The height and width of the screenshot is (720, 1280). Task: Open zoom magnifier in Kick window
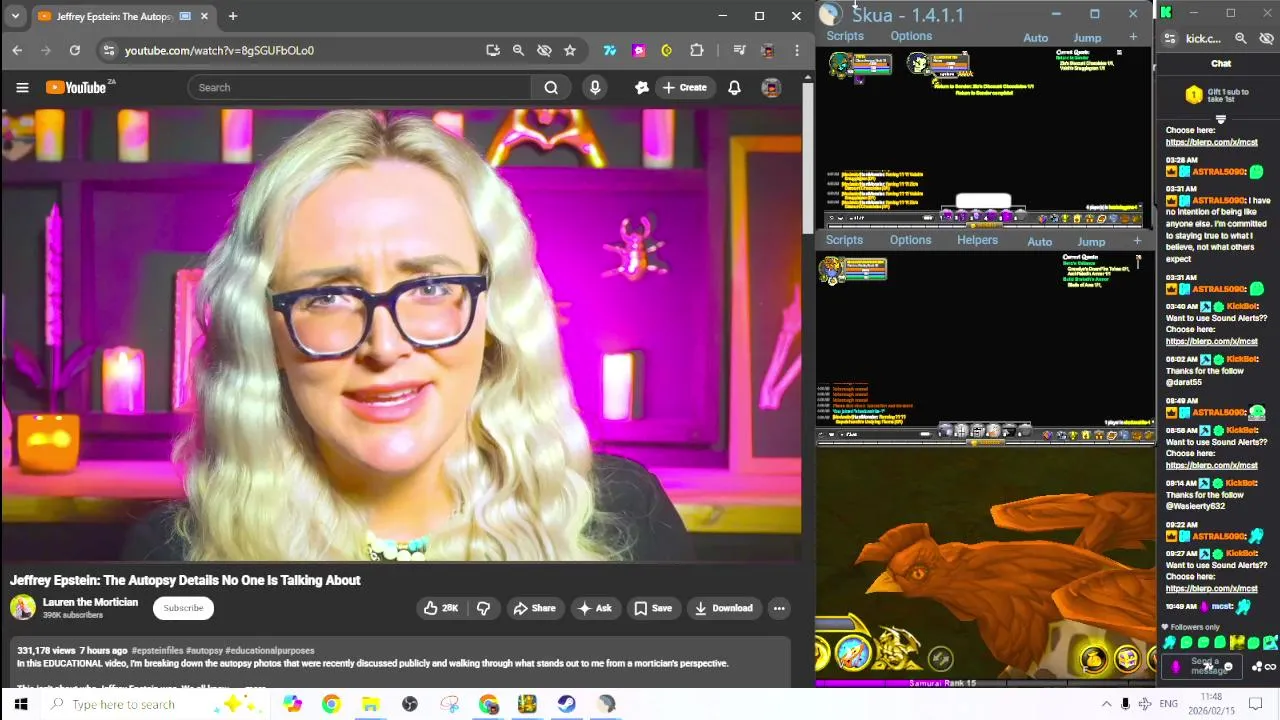[1241, 38]
